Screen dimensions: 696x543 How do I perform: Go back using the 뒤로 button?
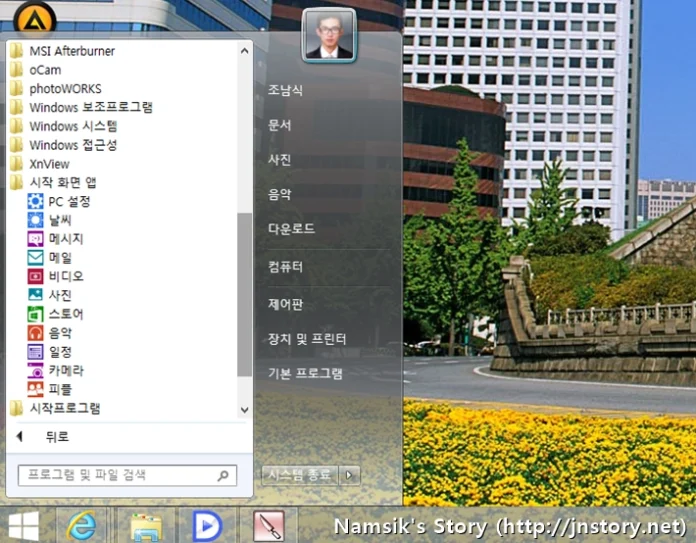[x=56, y=437]
